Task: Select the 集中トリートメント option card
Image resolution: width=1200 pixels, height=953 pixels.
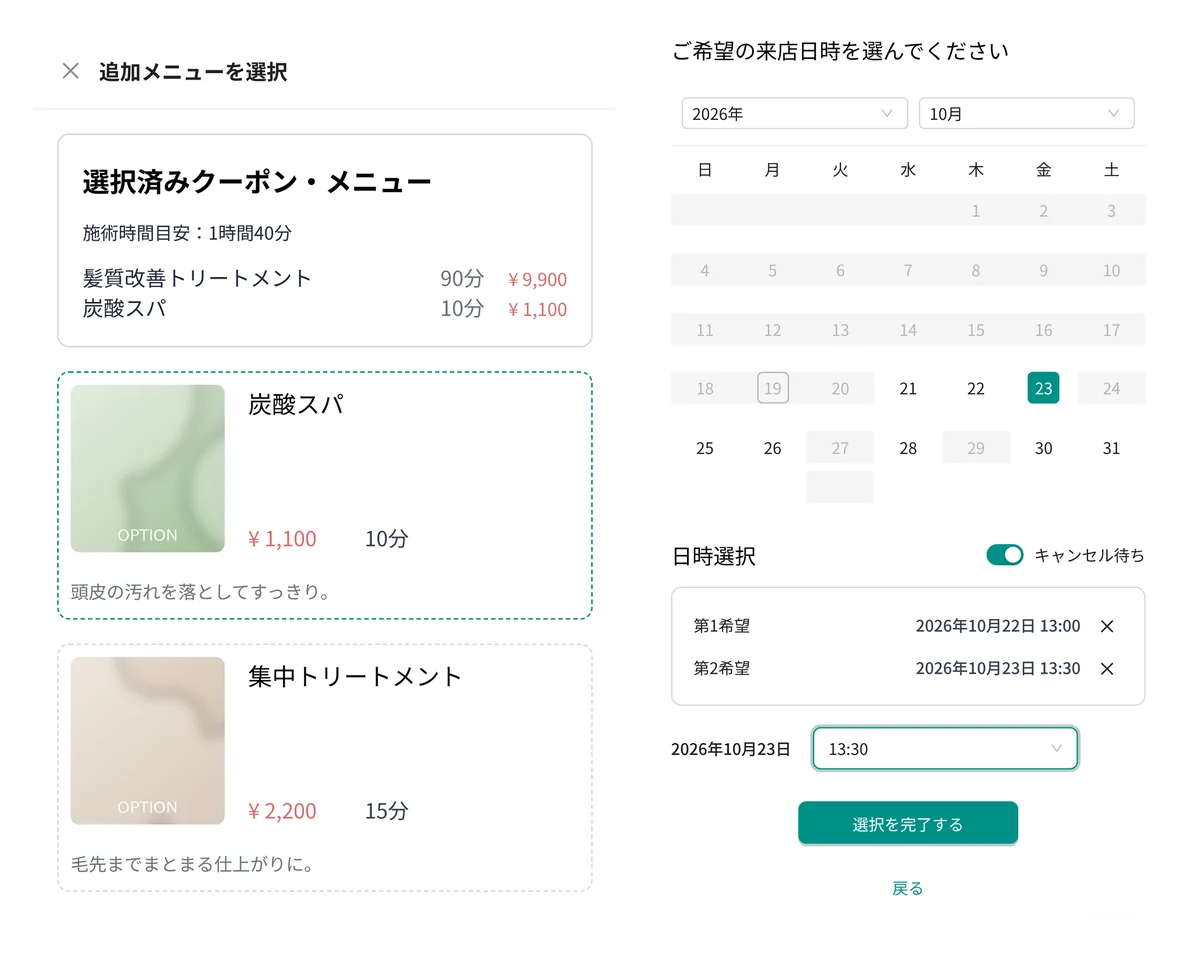Action: click(x=325, y=767)
